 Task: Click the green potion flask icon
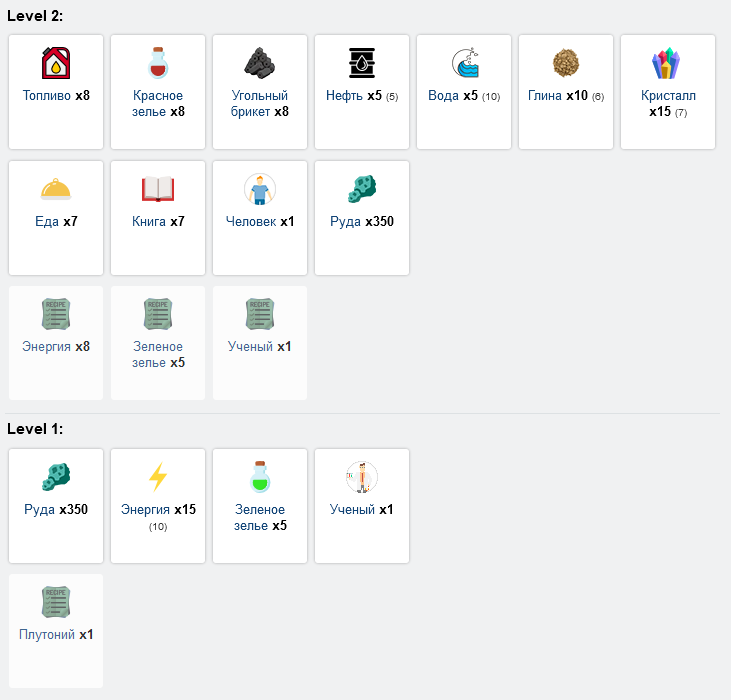point(260,477)
